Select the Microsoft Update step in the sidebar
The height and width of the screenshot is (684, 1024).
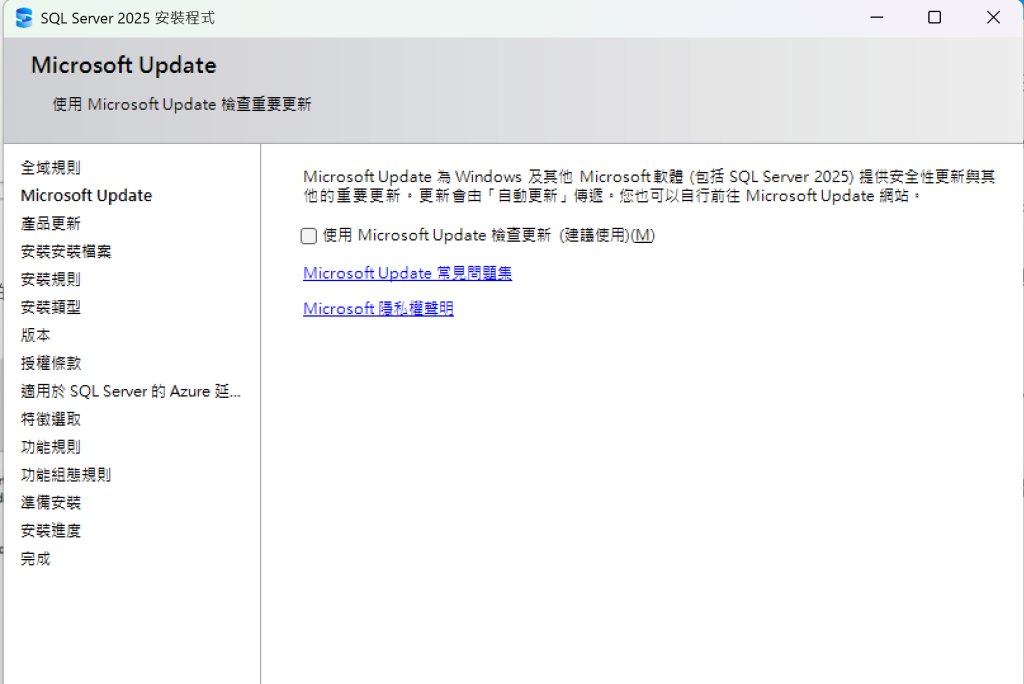[x=86, y=195]
